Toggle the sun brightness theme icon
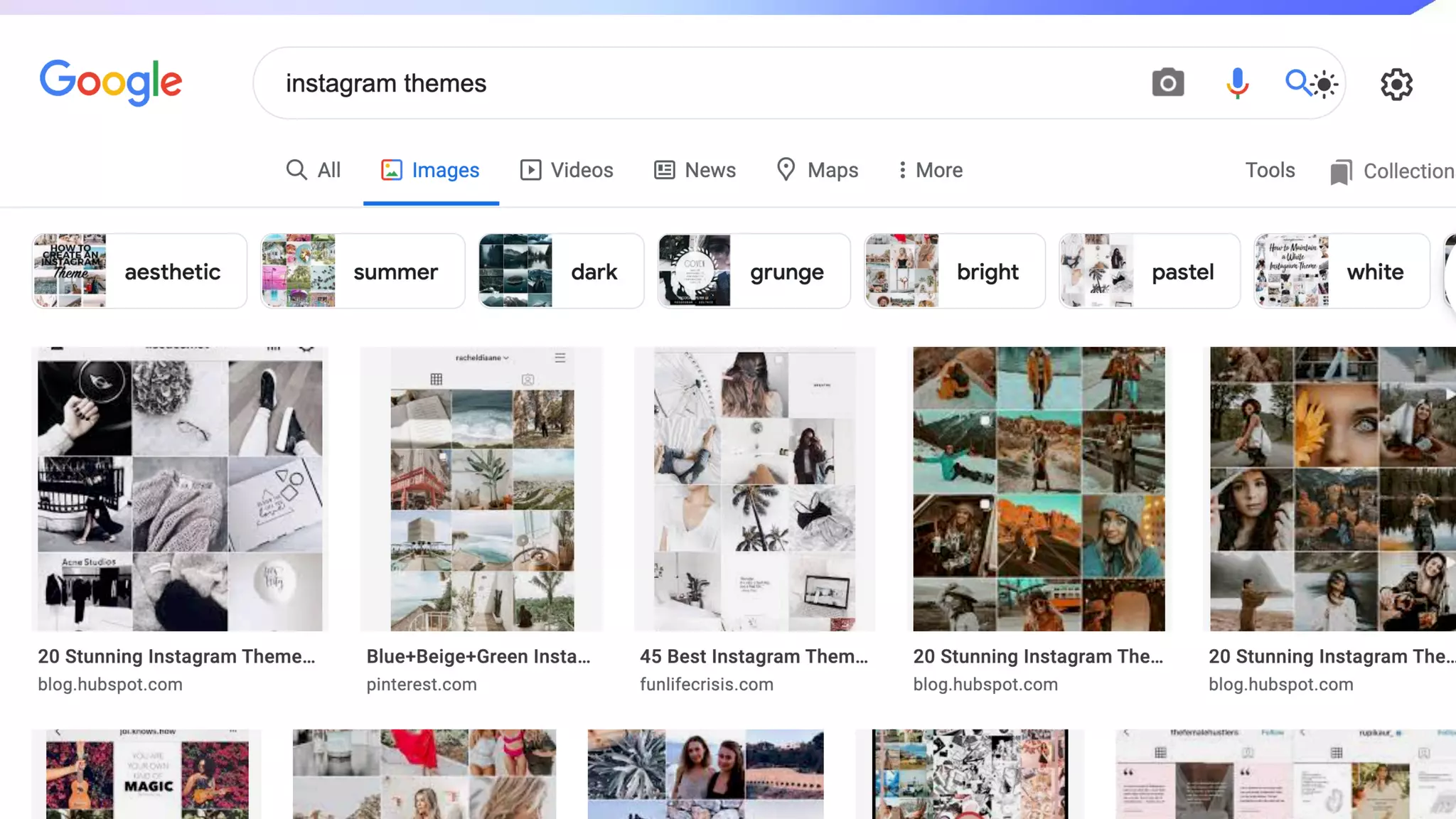Viewport: 1456px width, 819px height. (x=1325, y=85)
